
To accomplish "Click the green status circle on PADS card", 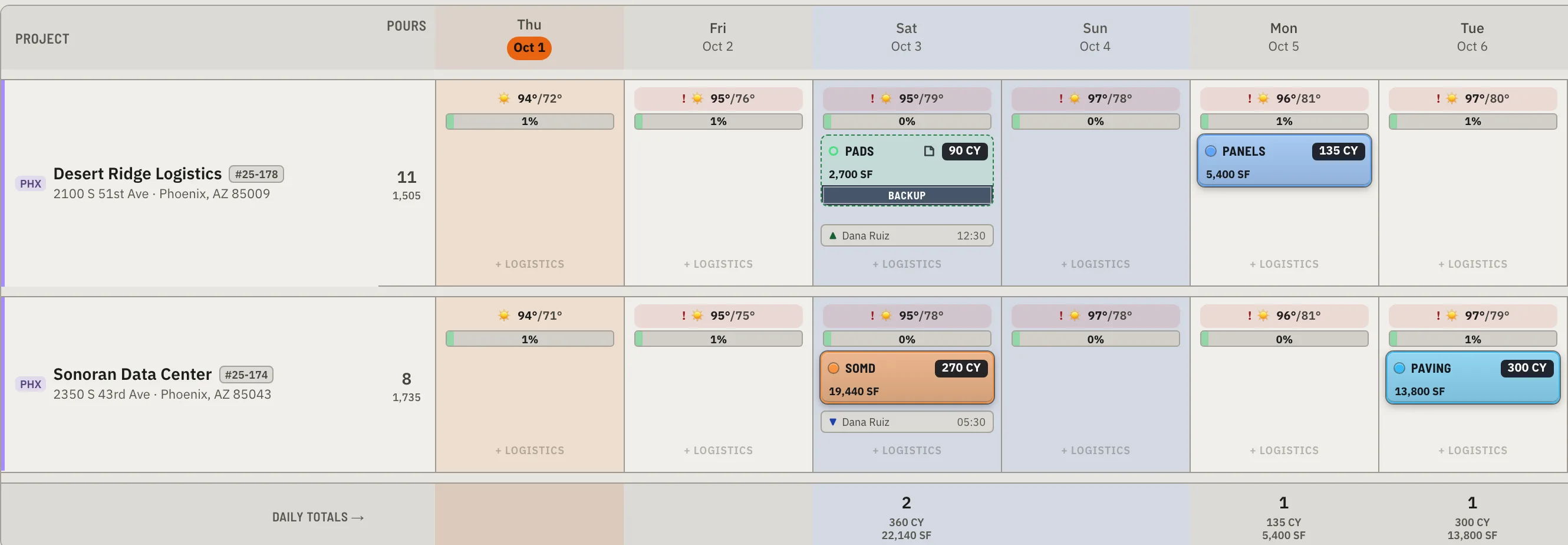I will [834, 151].
